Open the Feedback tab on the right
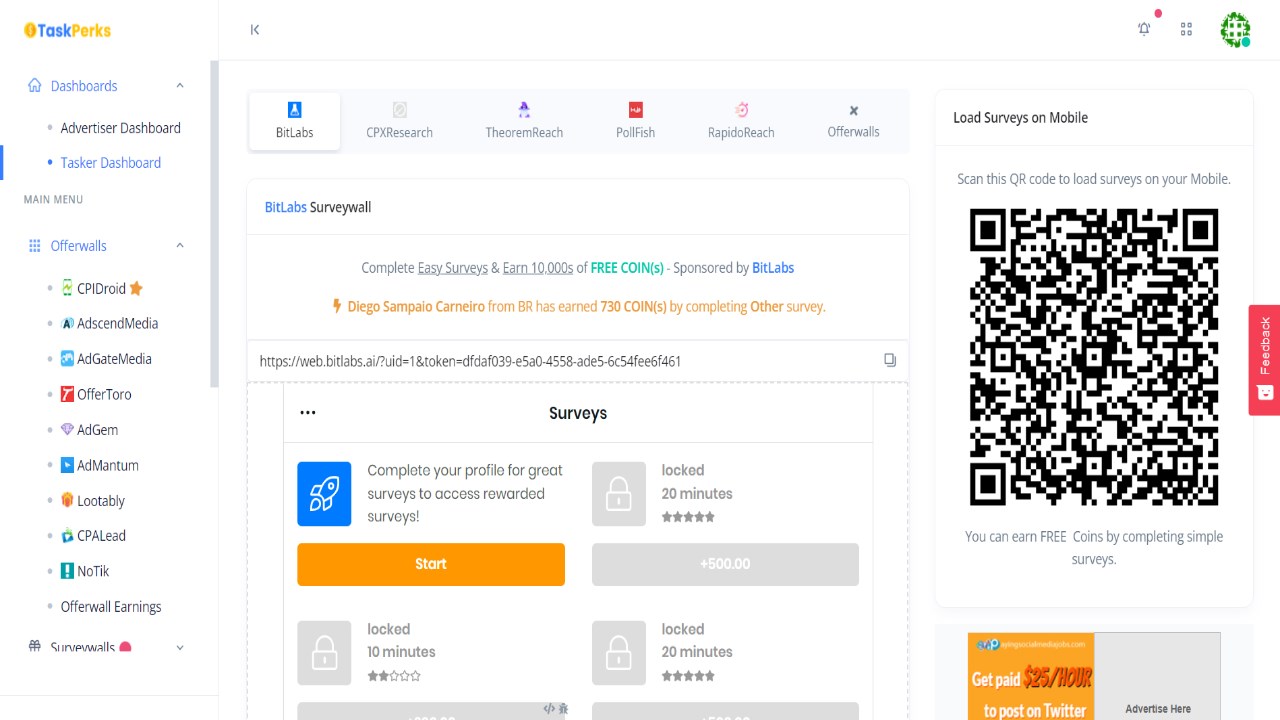1280x720 pixels. [x=1263, y=360]
